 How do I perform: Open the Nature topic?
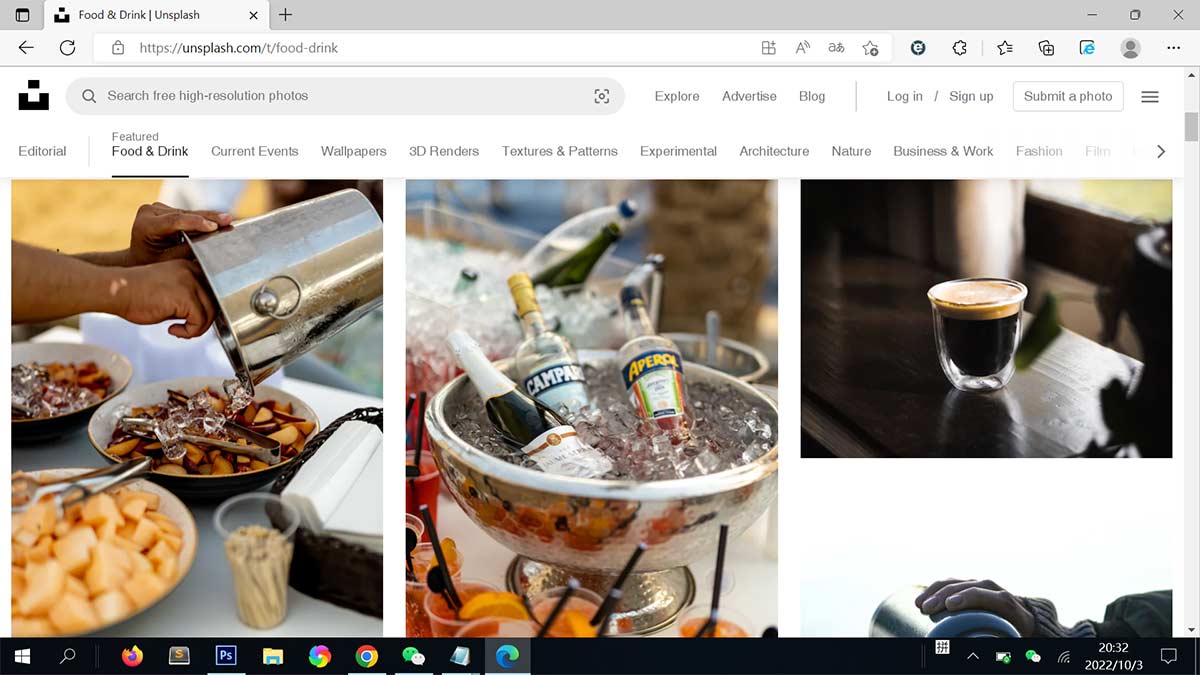click(851, 151)
